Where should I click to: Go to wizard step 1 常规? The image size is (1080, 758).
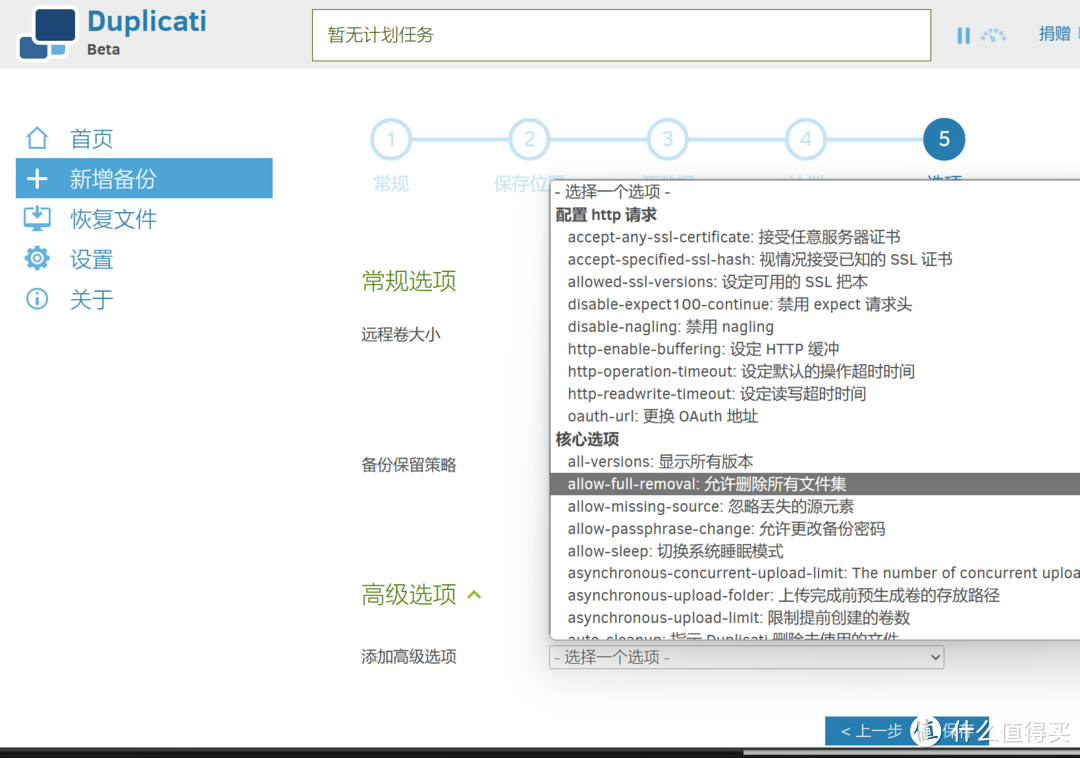[x=391, y=139]
